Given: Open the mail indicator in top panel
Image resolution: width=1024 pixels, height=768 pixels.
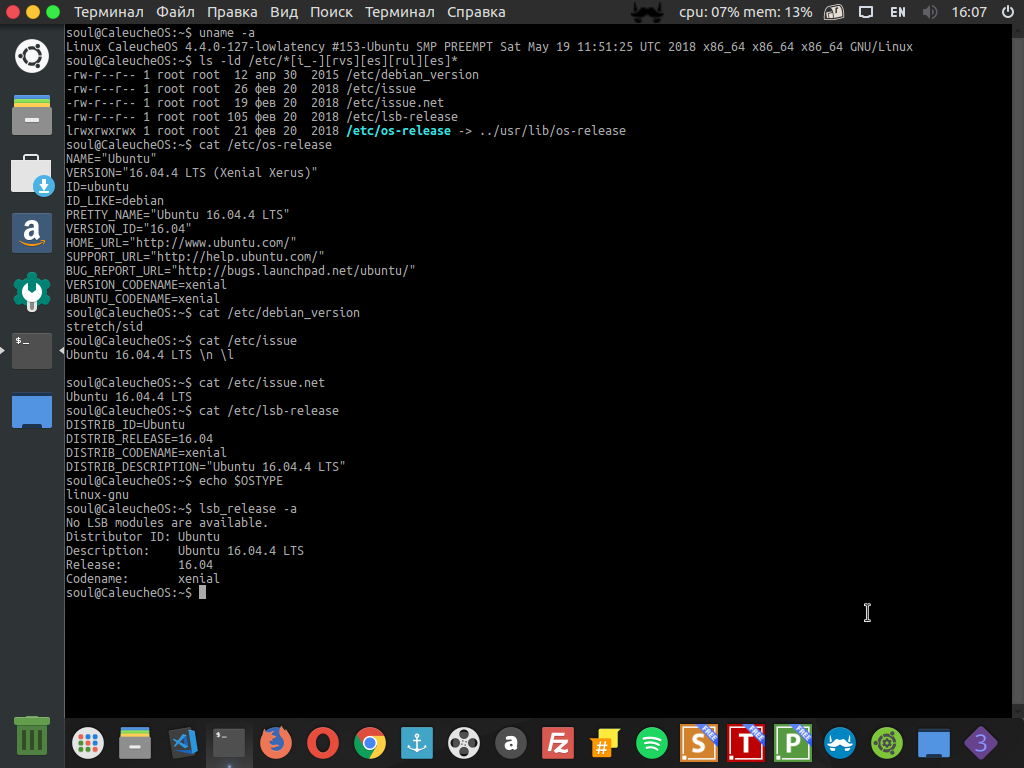Looking at the screenshot, I should (834, 12).
